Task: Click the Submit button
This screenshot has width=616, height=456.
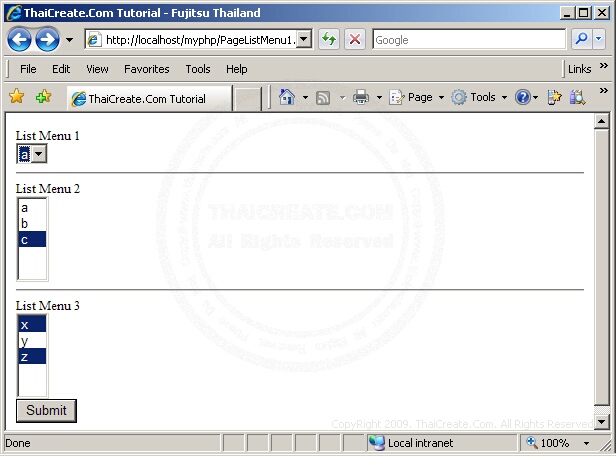Action: [x=46, y=411]
